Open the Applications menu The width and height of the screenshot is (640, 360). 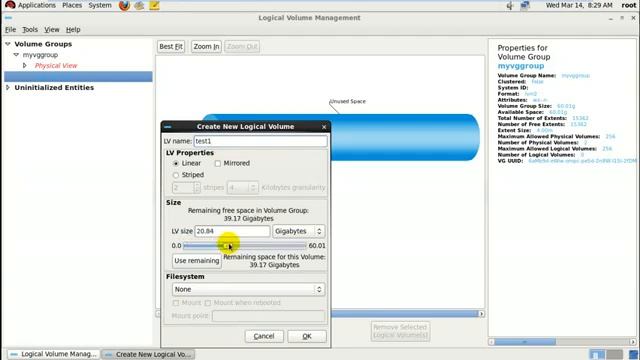37,5
